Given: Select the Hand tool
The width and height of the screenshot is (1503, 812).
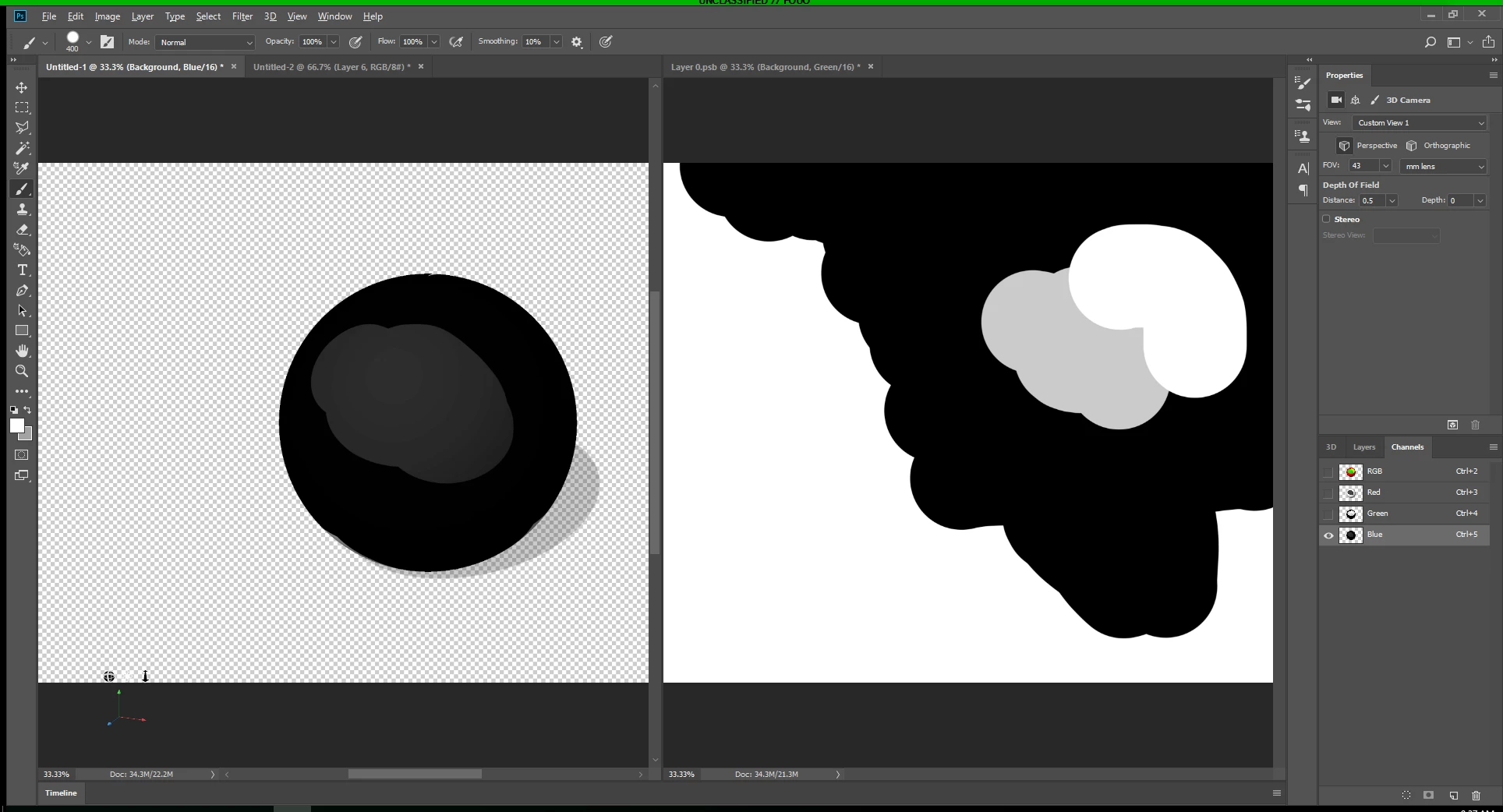Looking at the screenshot, I should pyautogui.click(x=22, y=351).
